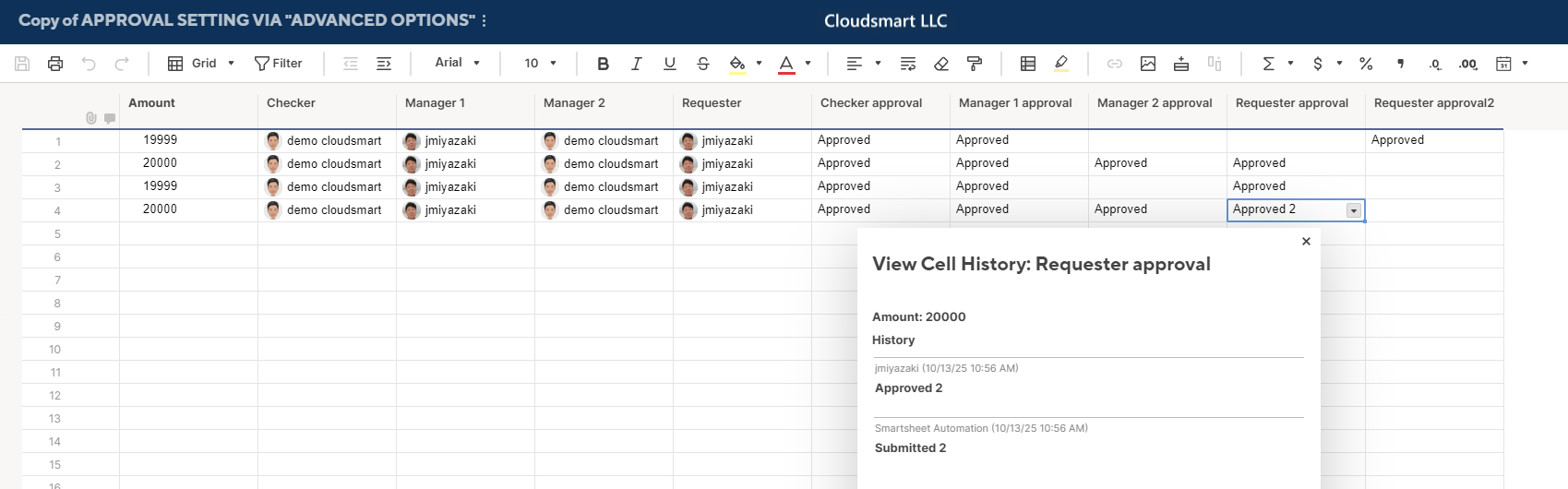Screen dimensions: 1568x489
Task: Click the insert image icon
Action: pyautogui.click(x=1148, y=64)
